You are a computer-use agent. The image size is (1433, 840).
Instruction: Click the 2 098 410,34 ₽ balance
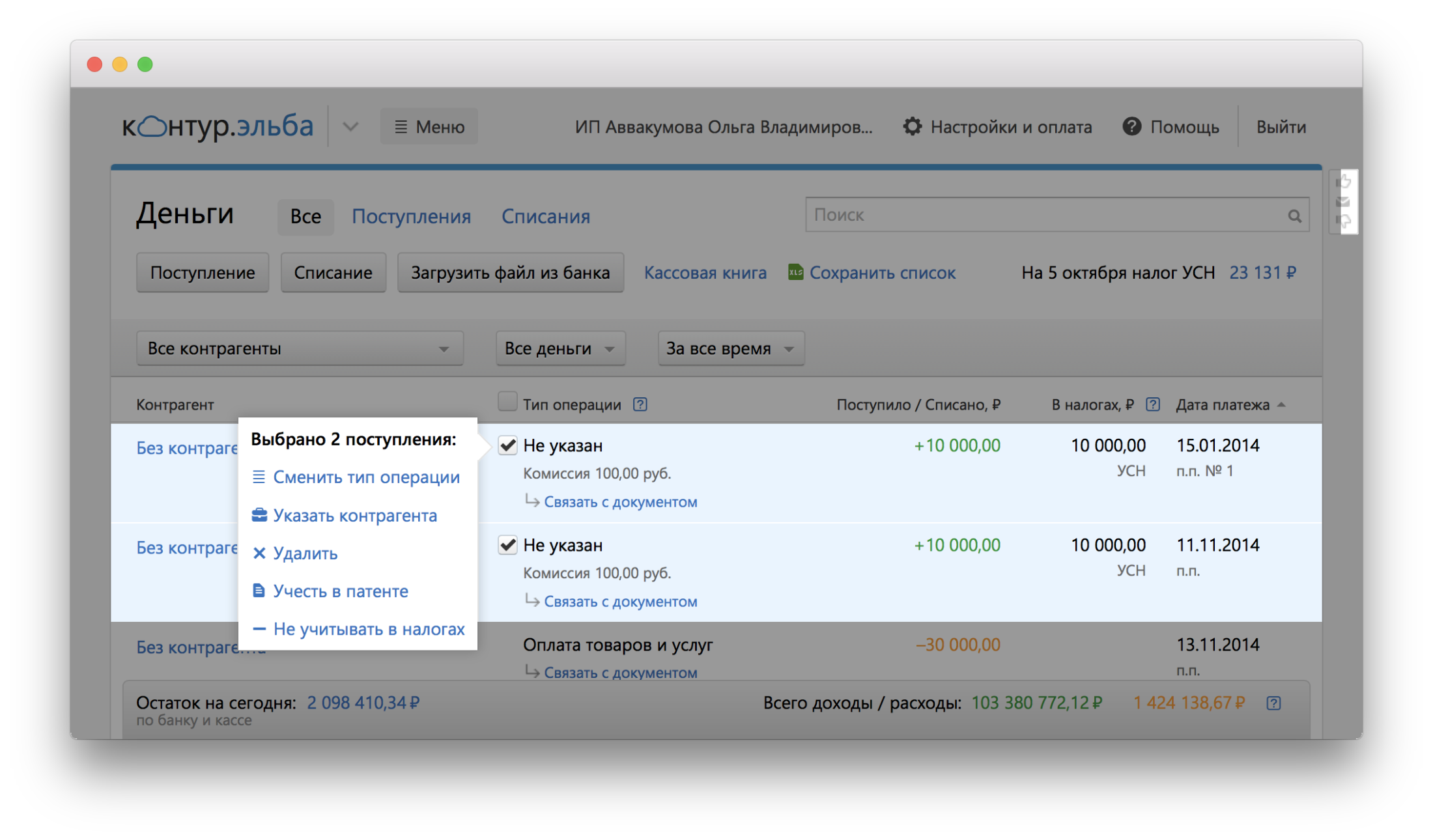363,703
